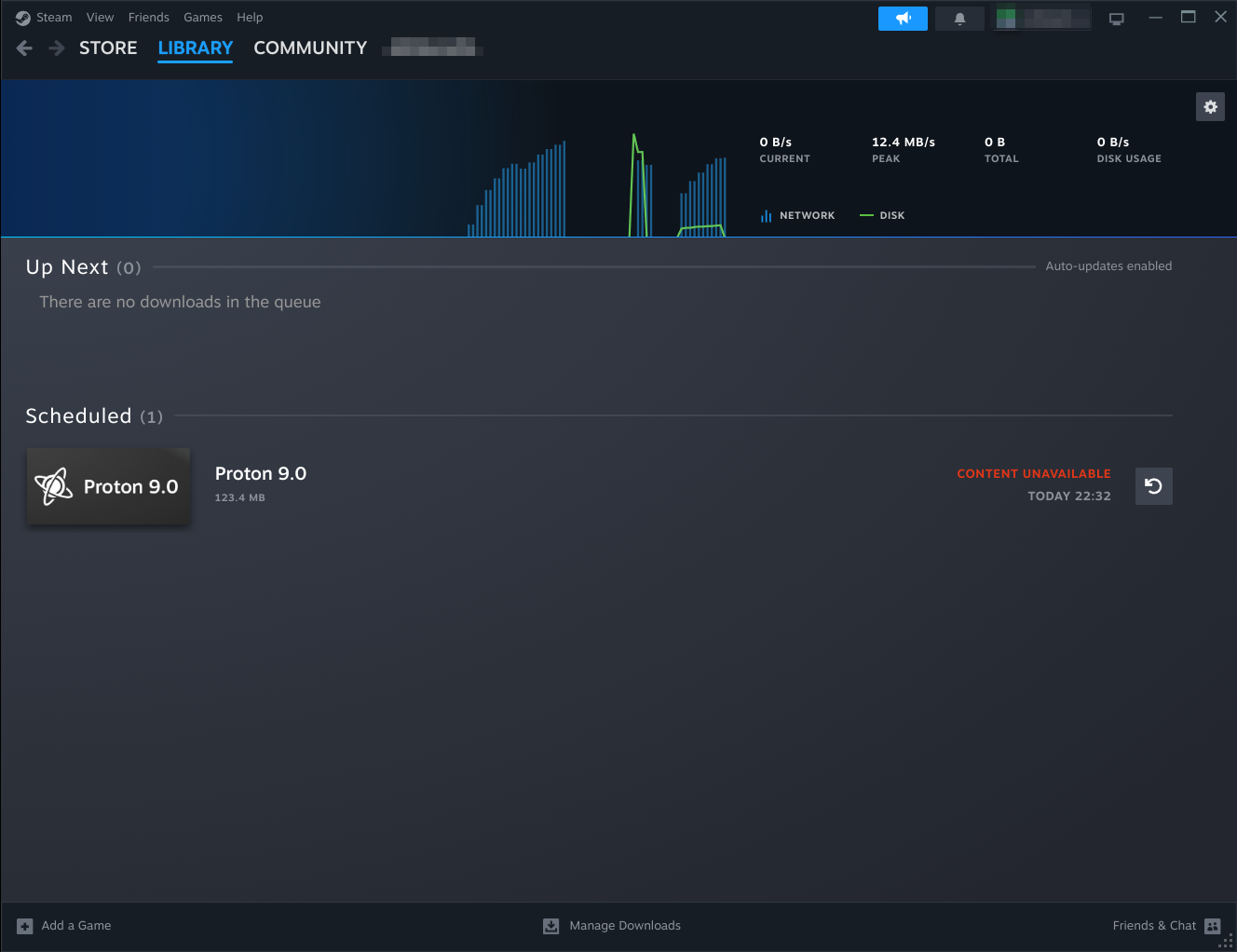Open announcements via megaphone button
The width and height of the screenshot is (1237, 952).
pos(903,19)
